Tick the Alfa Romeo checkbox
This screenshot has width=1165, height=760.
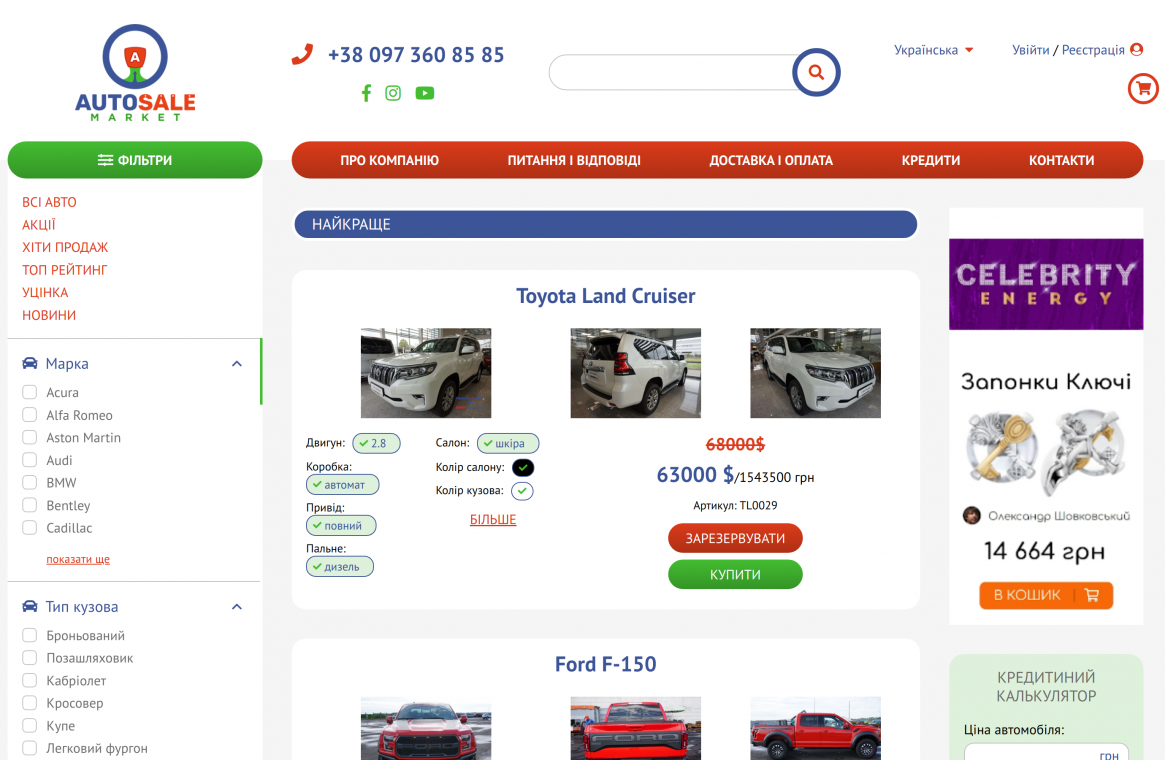[30, 415]
